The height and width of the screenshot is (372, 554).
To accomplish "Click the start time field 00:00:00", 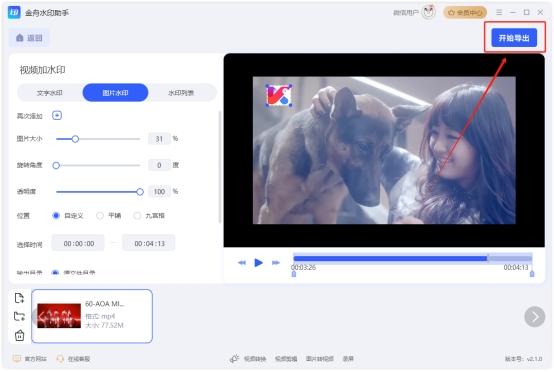I will (78, 243).
